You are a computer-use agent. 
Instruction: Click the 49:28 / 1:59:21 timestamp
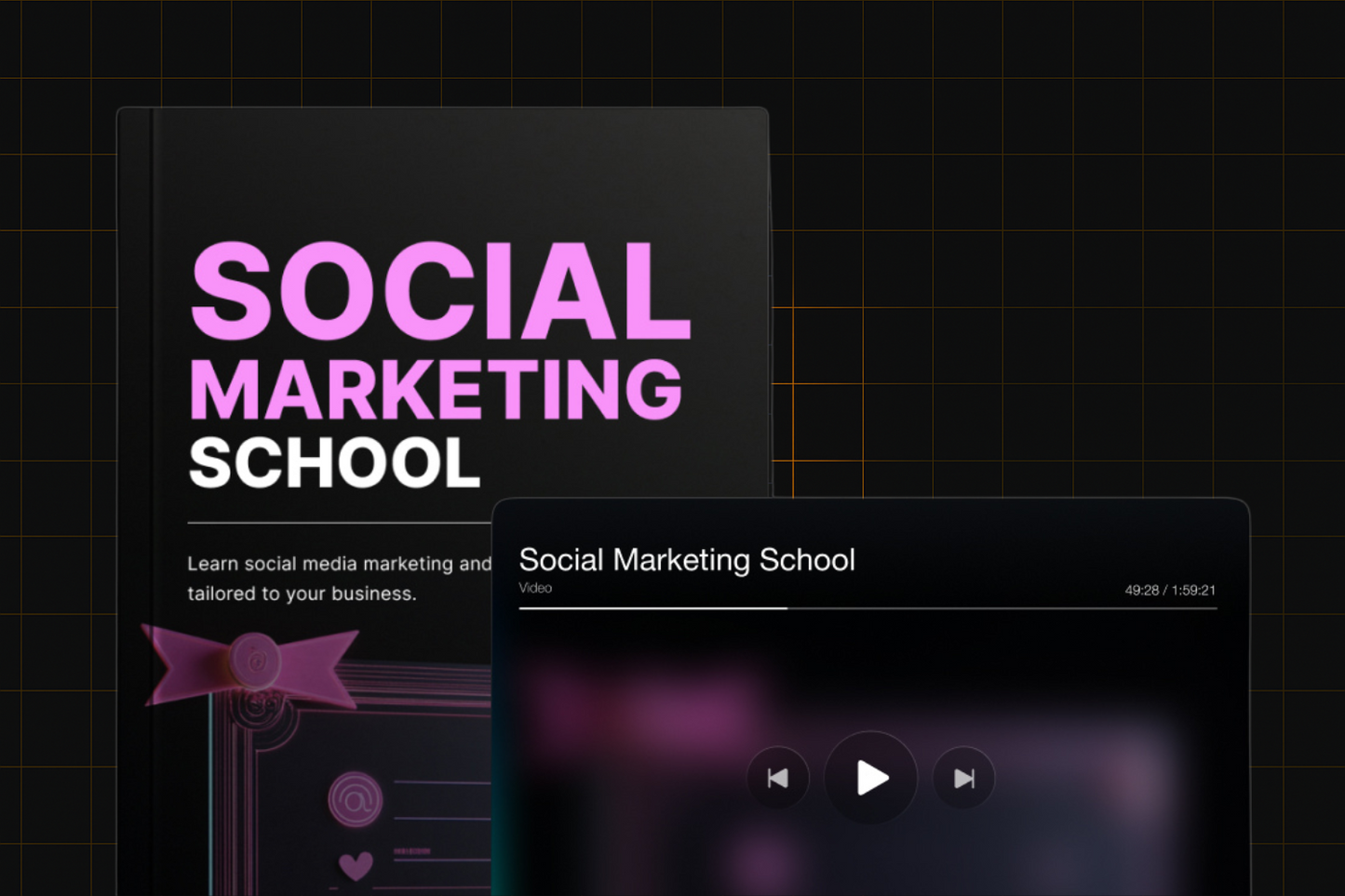point(1169,590)
